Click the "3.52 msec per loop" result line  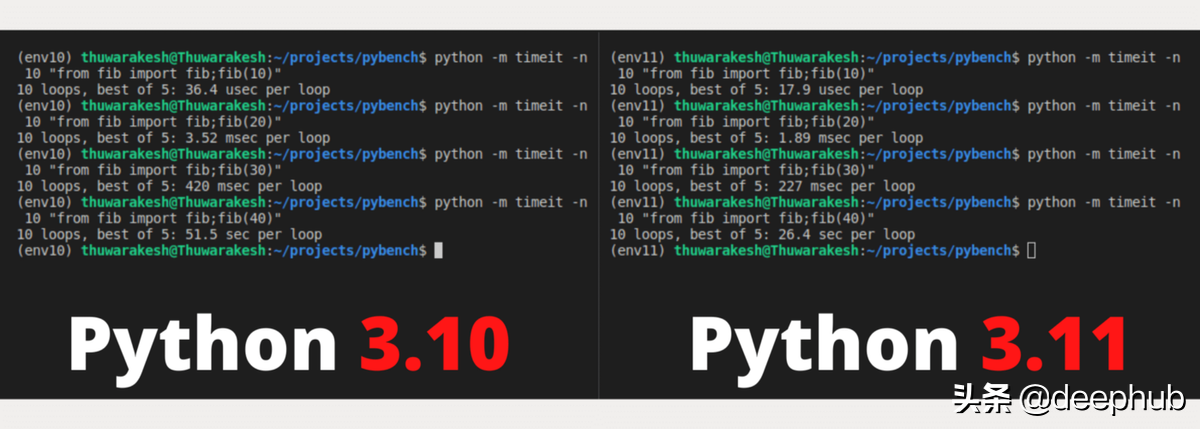(x=174, y=138)
